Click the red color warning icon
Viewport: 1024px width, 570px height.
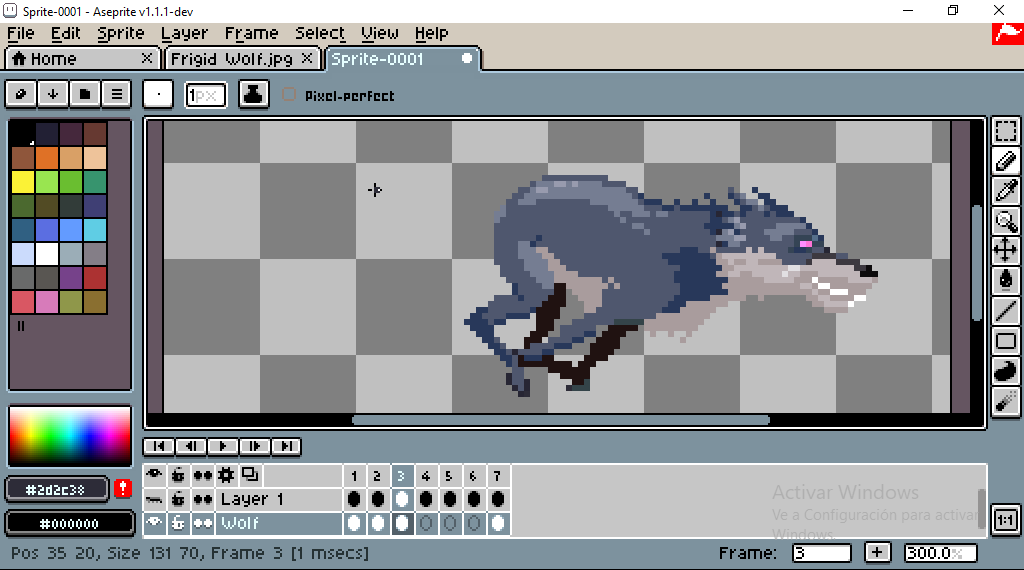[123, 488]
